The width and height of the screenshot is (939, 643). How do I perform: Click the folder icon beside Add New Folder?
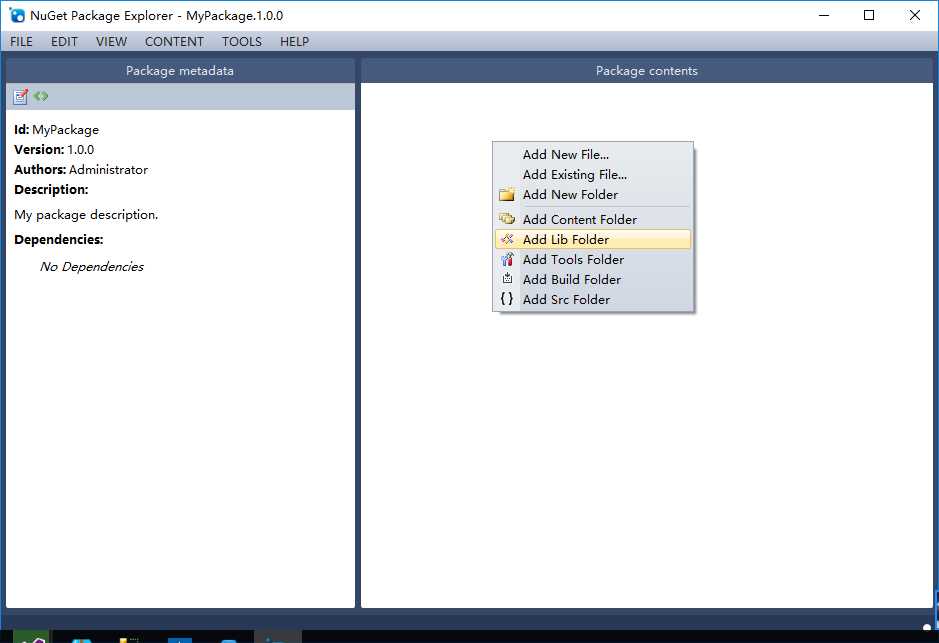coord(507,195)
